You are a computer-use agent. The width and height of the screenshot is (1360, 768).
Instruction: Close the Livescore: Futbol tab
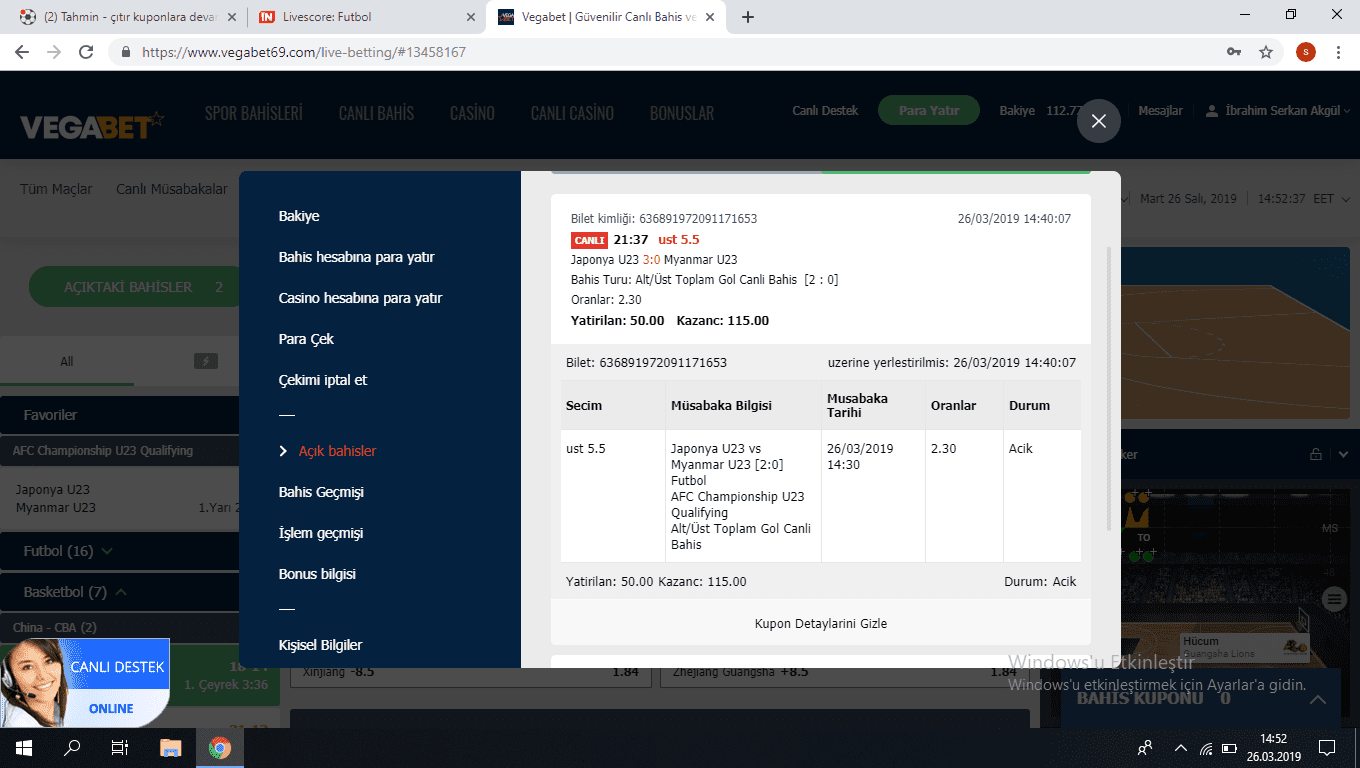[x=471, y=17]
